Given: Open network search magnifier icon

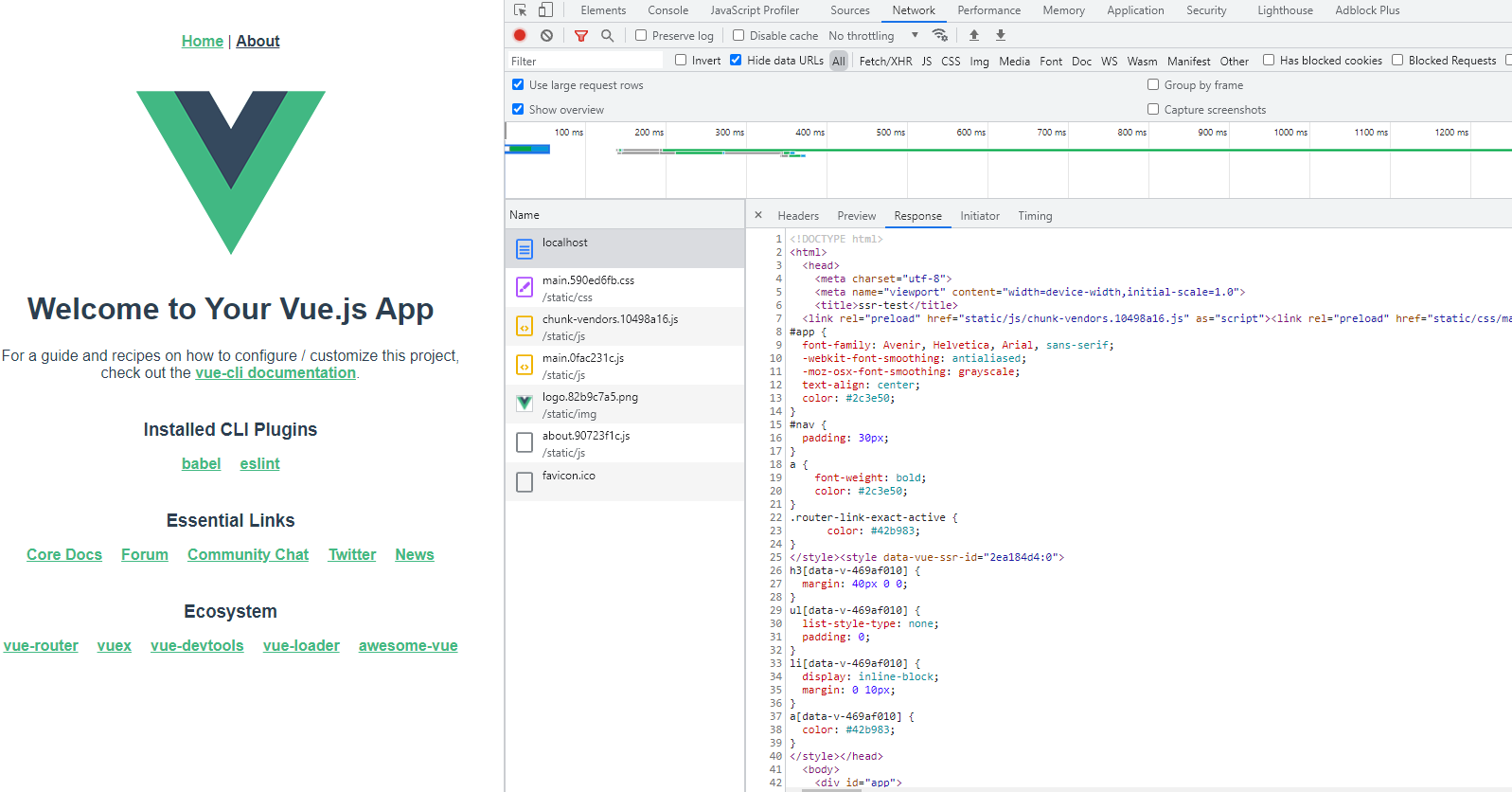Looking at the screenshot, I should click(x=607, y=35).
